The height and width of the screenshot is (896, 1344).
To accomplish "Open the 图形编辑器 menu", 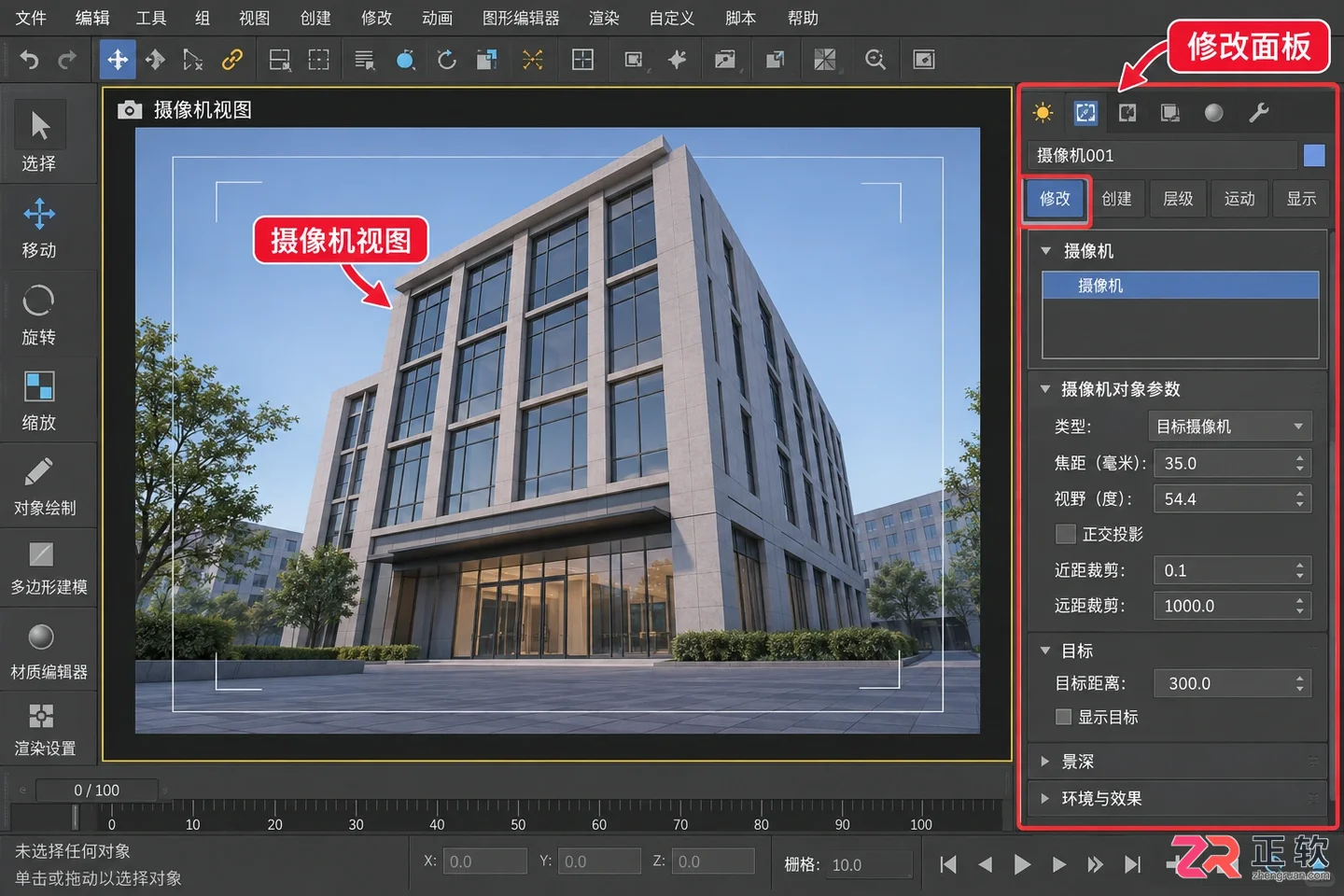I will [521, 18].
